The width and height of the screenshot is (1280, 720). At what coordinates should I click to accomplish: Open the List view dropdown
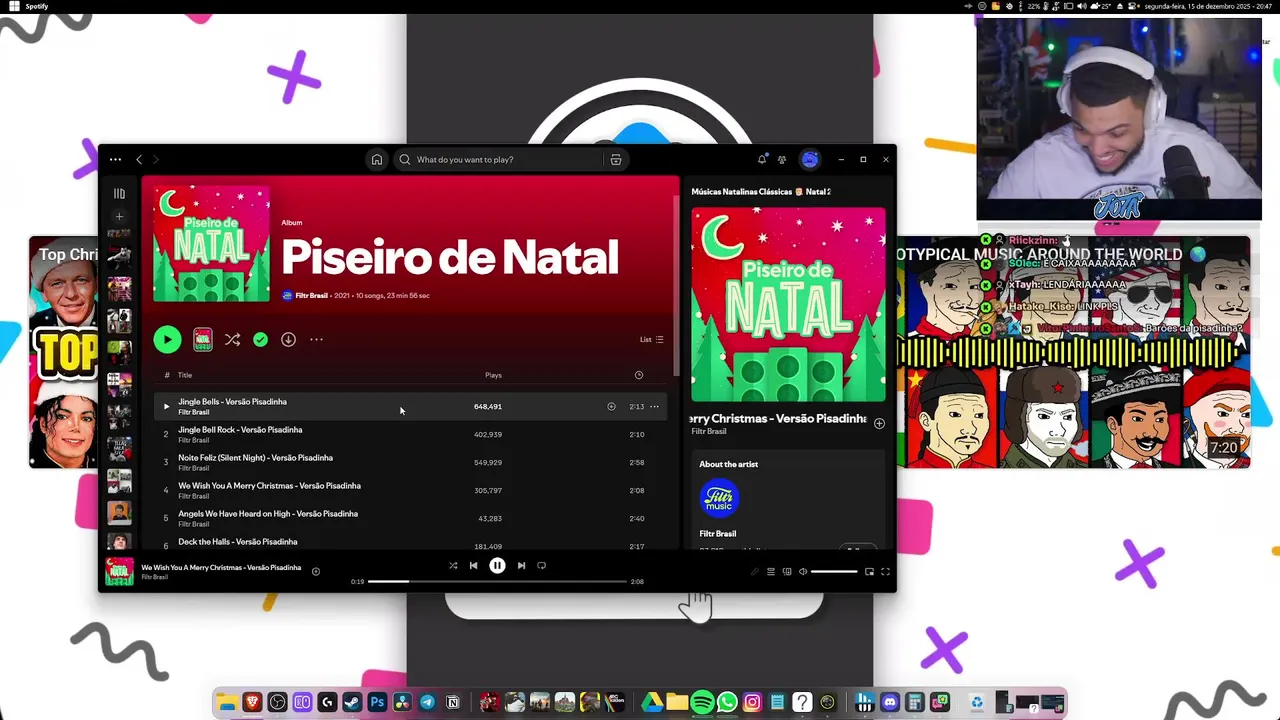coord(652,340)
